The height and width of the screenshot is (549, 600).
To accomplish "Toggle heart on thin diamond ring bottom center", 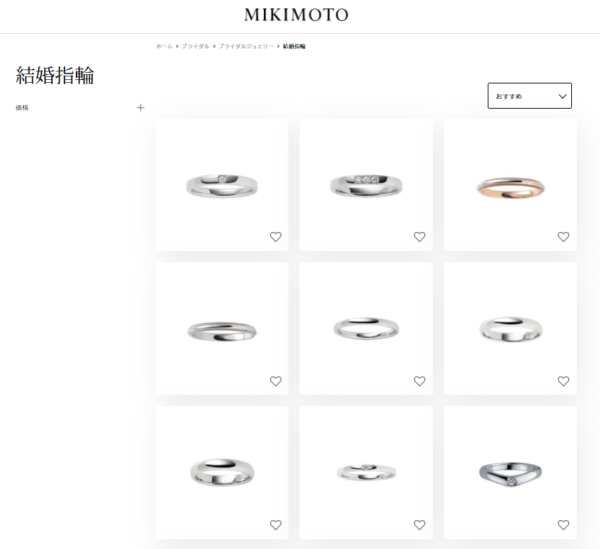I will coord(419,525).
